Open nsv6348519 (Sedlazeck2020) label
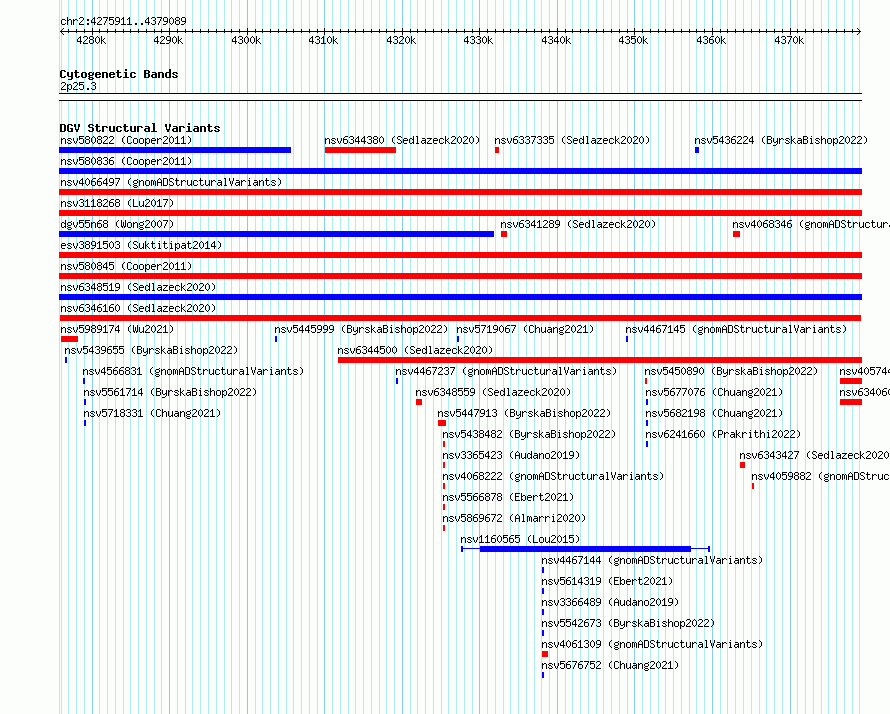The height and width of the screenshot is (714, 890). click(138, 287)
